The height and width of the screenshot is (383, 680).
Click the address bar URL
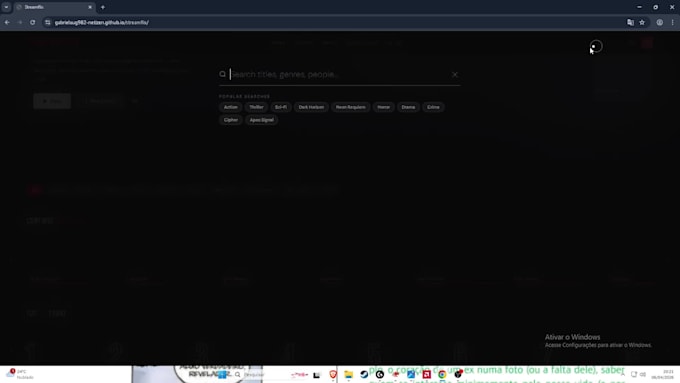[x=101, y=23]
